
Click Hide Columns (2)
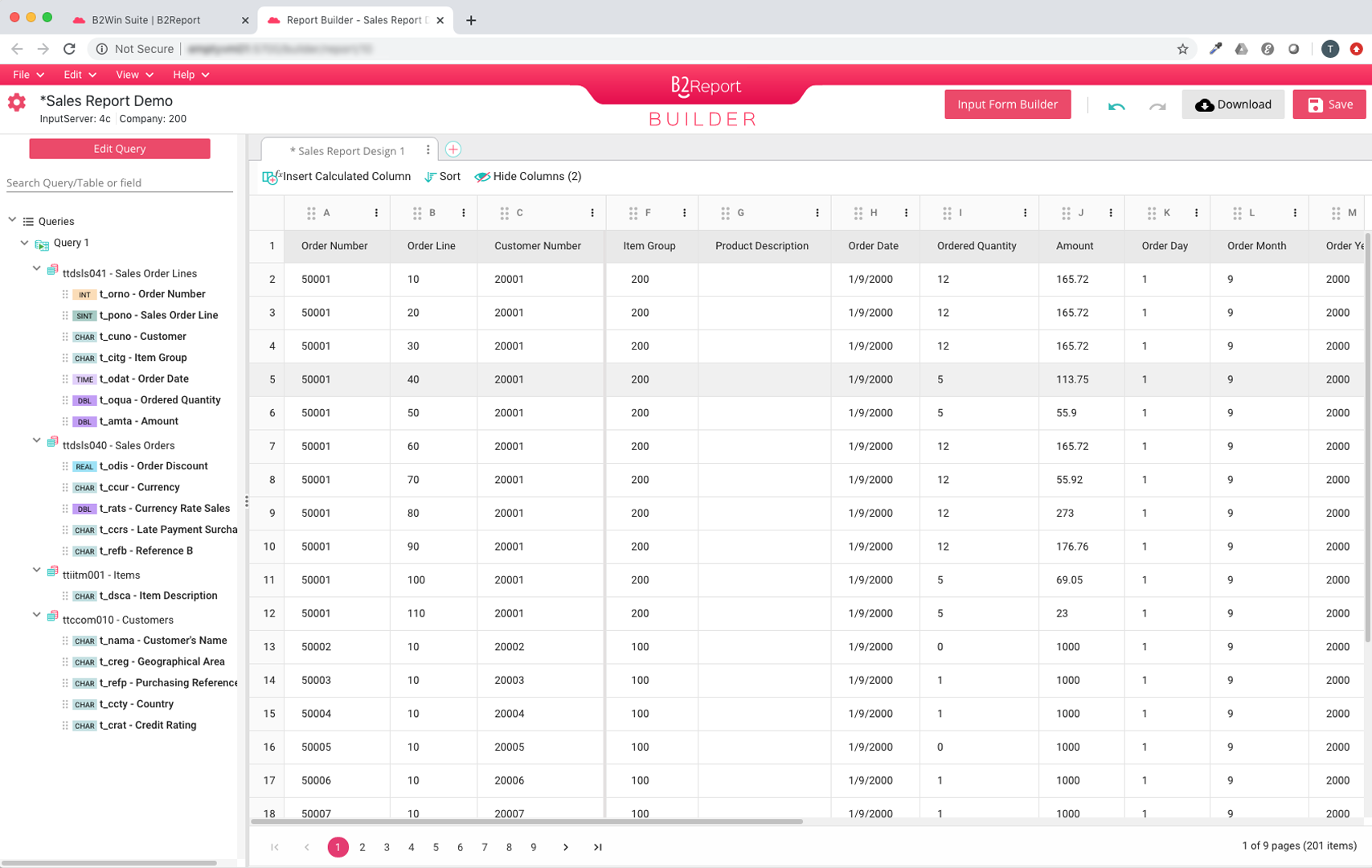pyautogui.click(x=528, y=177)
